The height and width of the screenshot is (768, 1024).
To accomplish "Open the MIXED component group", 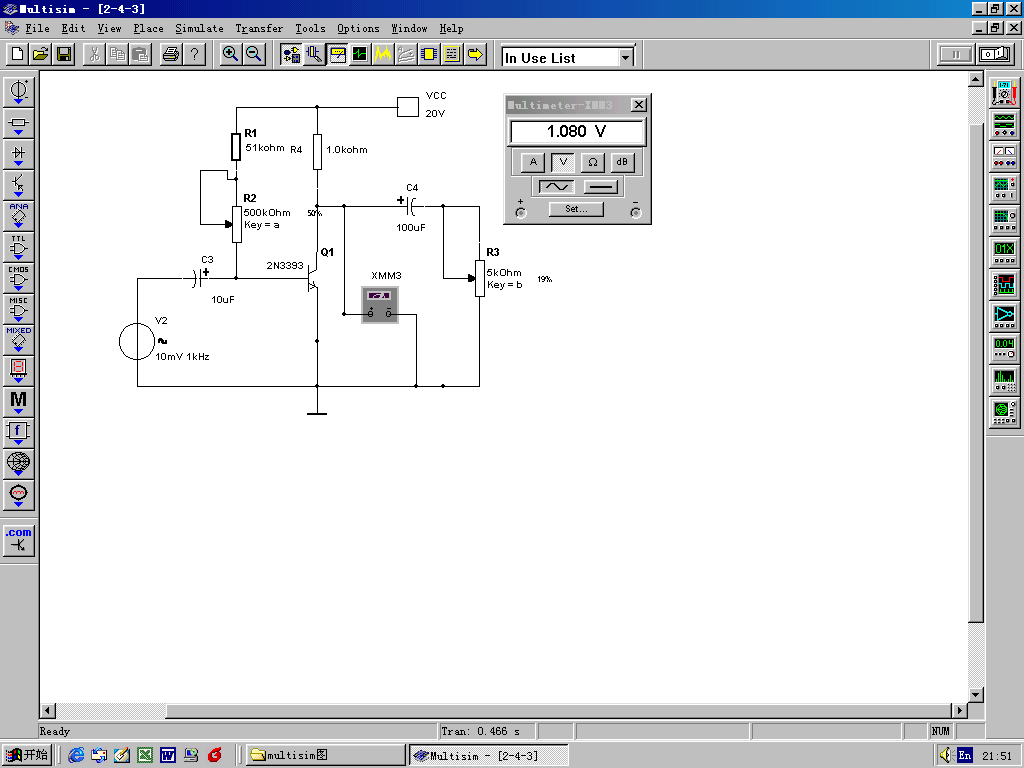I will (x=18, y=340).
